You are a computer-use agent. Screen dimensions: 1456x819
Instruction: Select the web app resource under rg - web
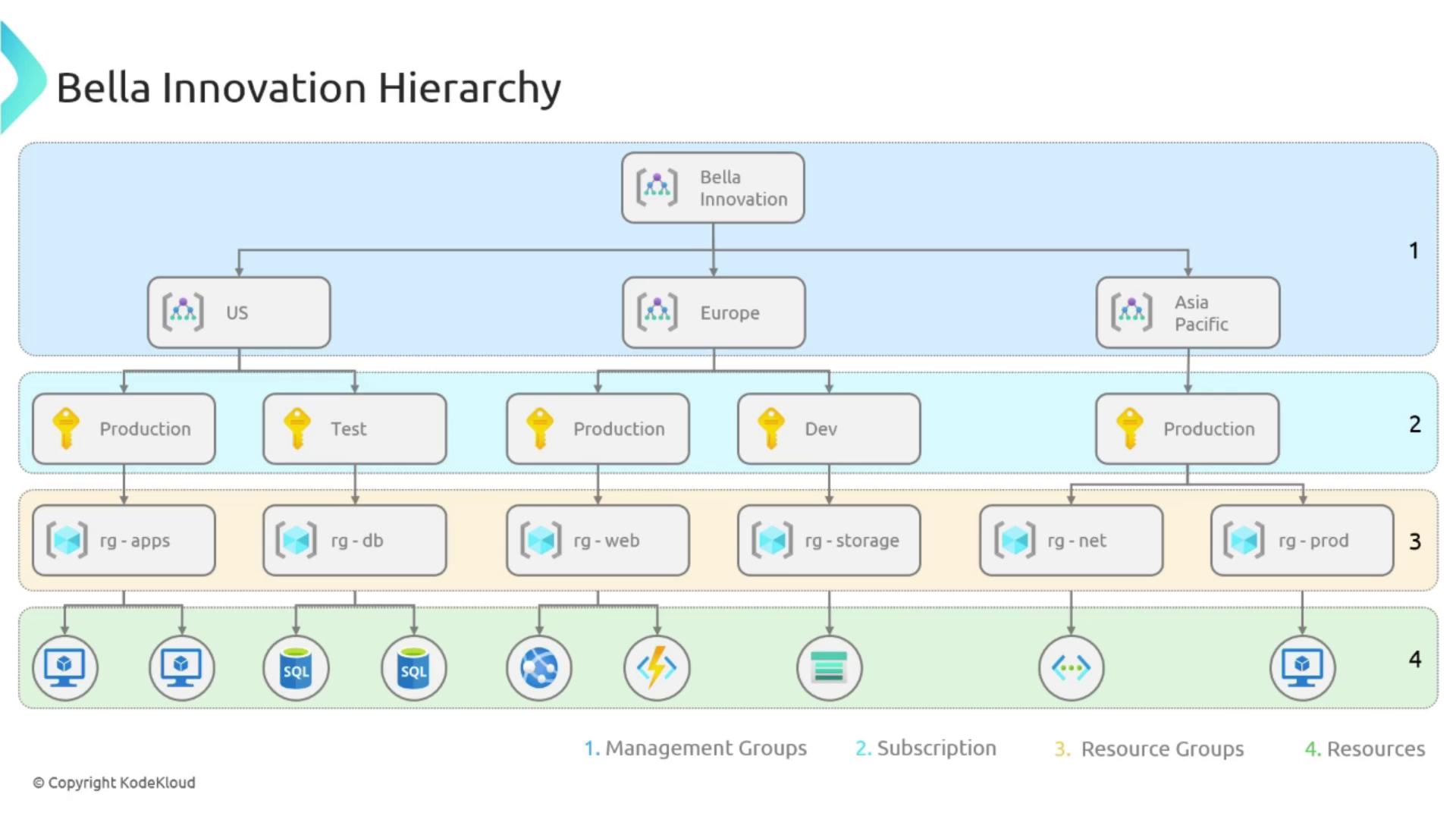pyautogui.click(x=539, y=668)
